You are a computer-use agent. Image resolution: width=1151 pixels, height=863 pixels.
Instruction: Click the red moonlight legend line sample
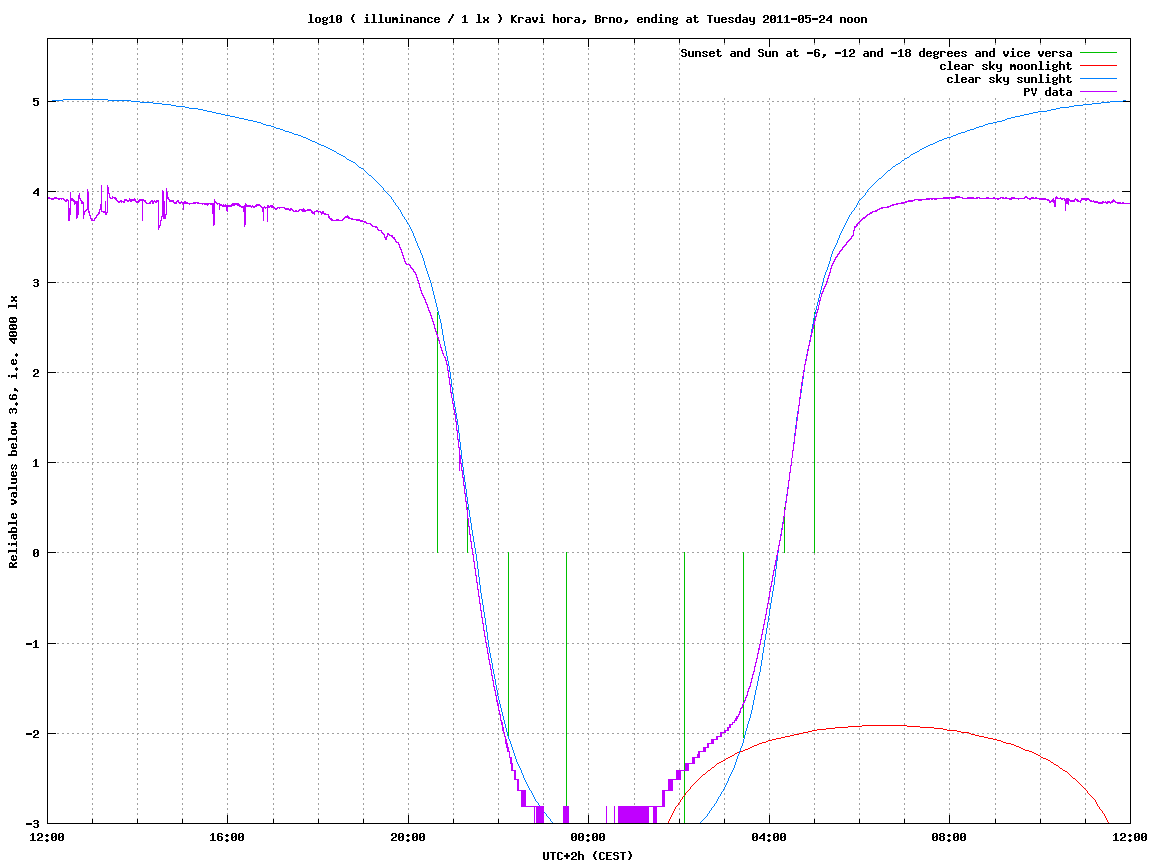[x=1098, y=66]
